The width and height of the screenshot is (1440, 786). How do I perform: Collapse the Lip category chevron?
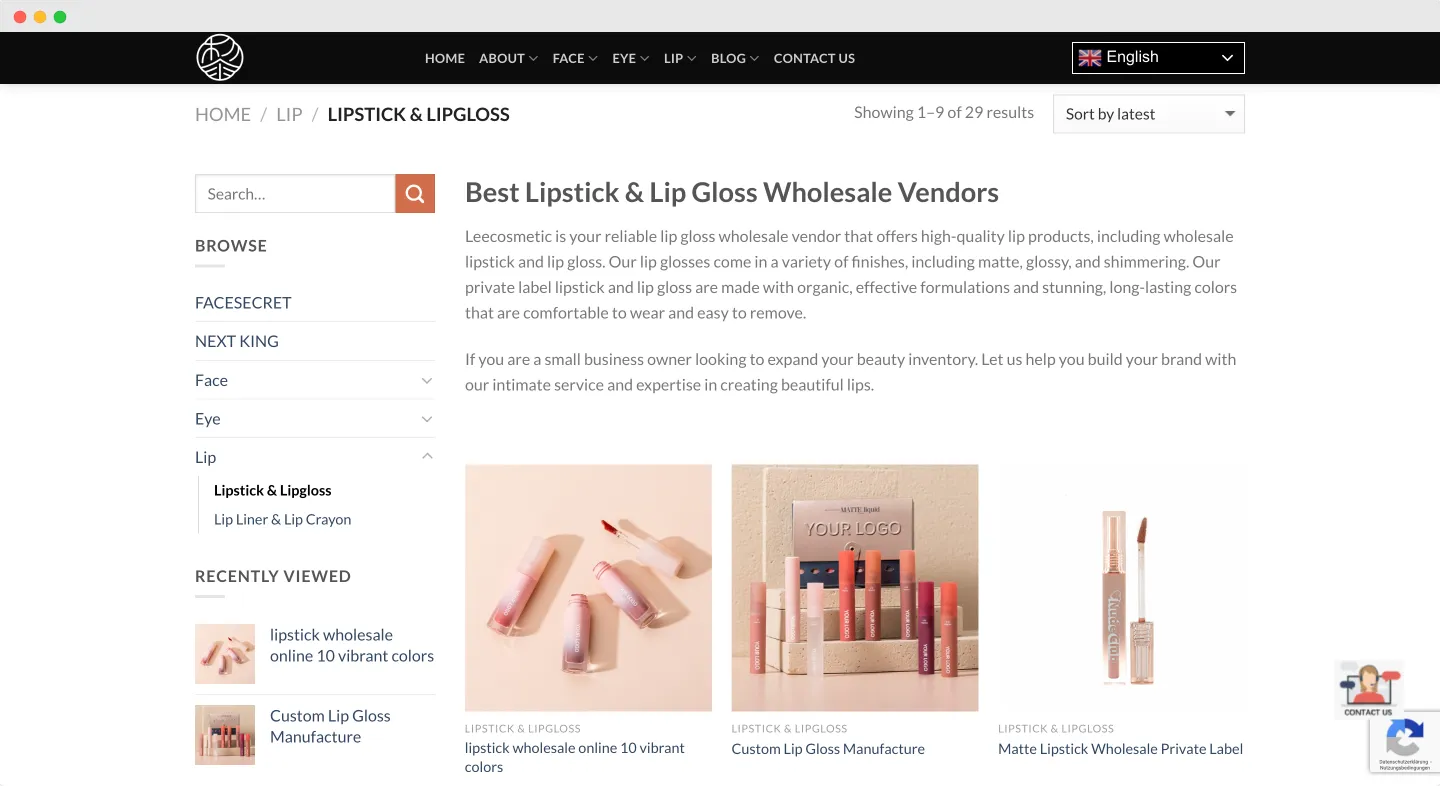[x=427, y=457]
